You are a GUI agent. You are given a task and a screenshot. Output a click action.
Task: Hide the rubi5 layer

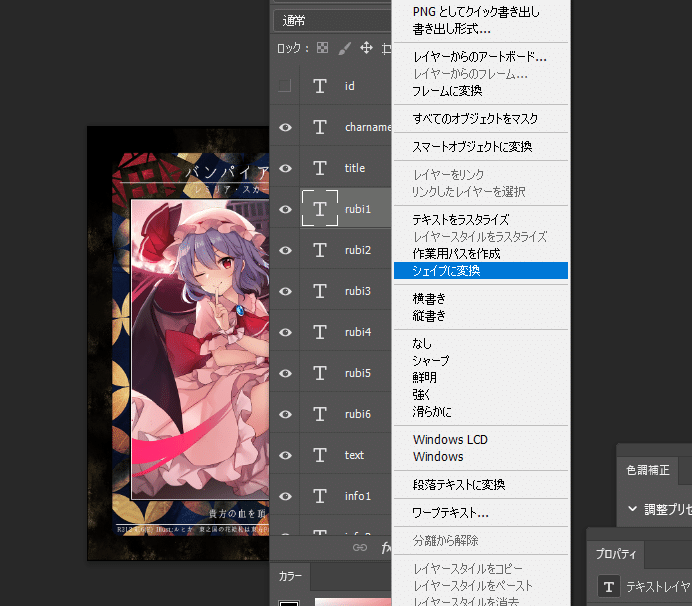(x=286, y=373)
